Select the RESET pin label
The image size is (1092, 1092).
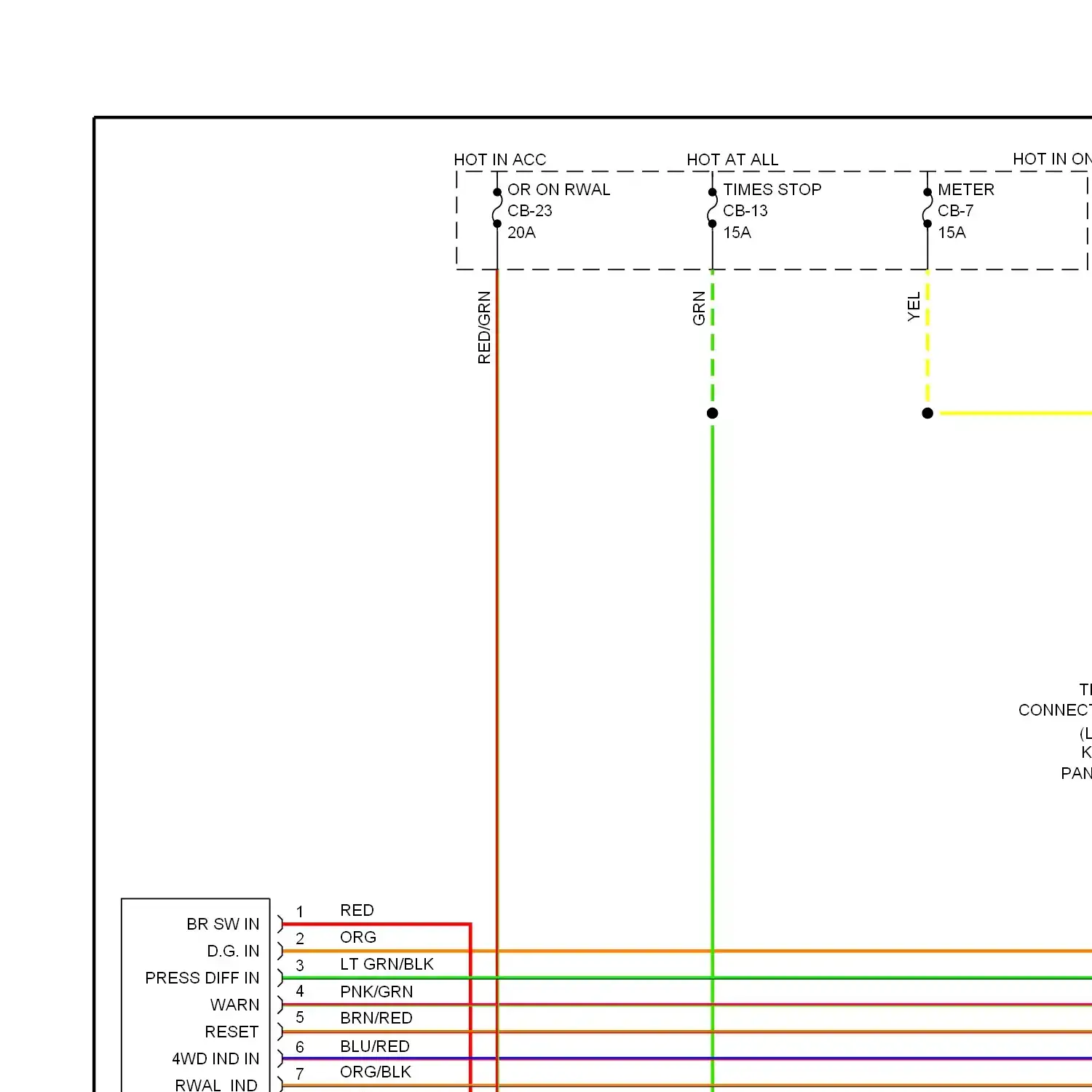coord(232,1032)
